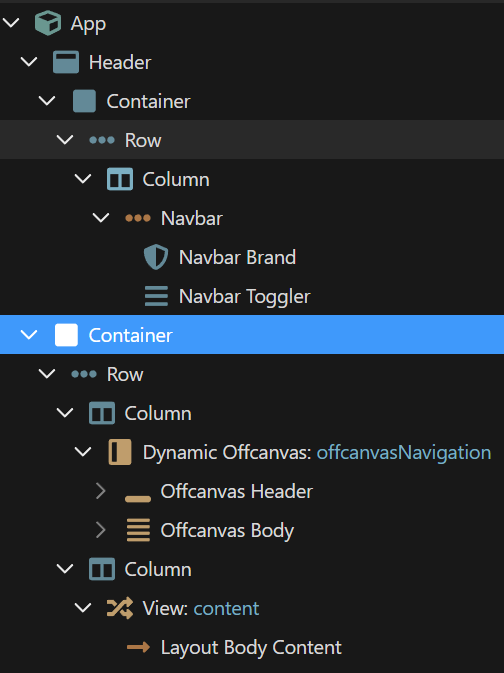Click the Layout Body Content arrow icon

click(138, 647)
